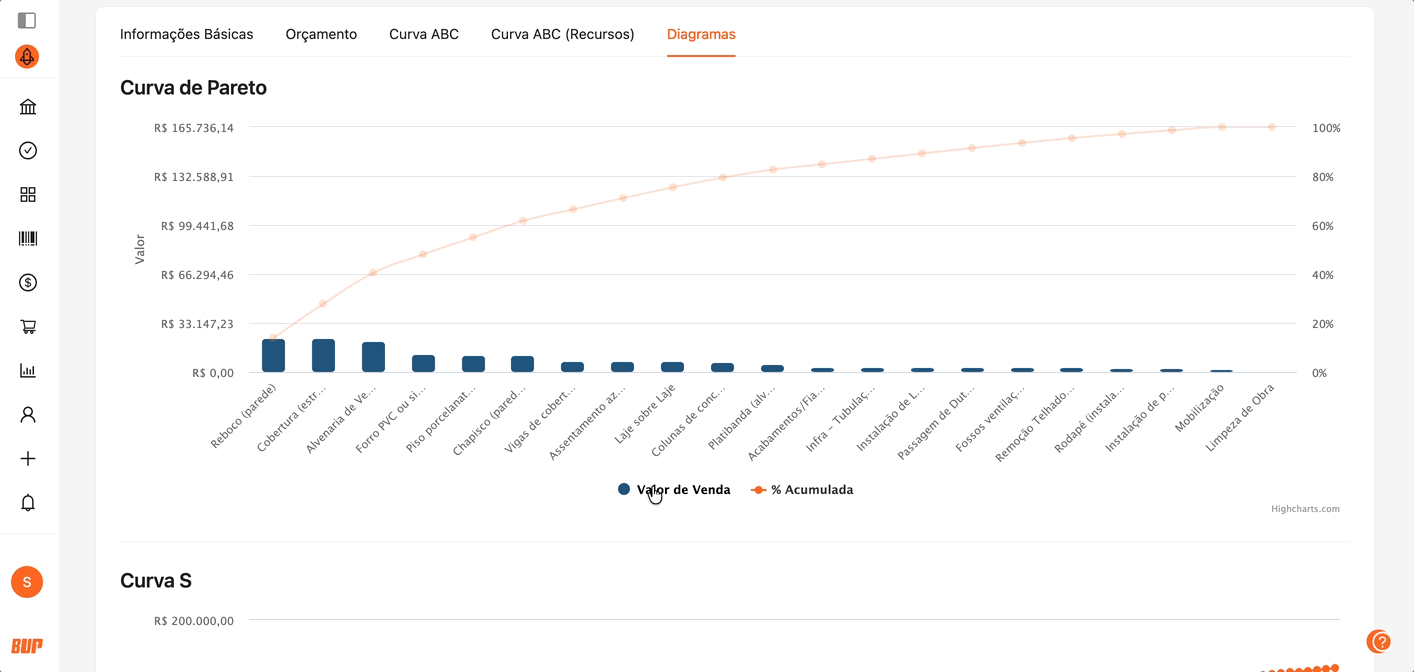The height and width of the screenshot is (672, 1414).
Task: Open the bank building sidebar icon
Action: [x=28, y=107]
